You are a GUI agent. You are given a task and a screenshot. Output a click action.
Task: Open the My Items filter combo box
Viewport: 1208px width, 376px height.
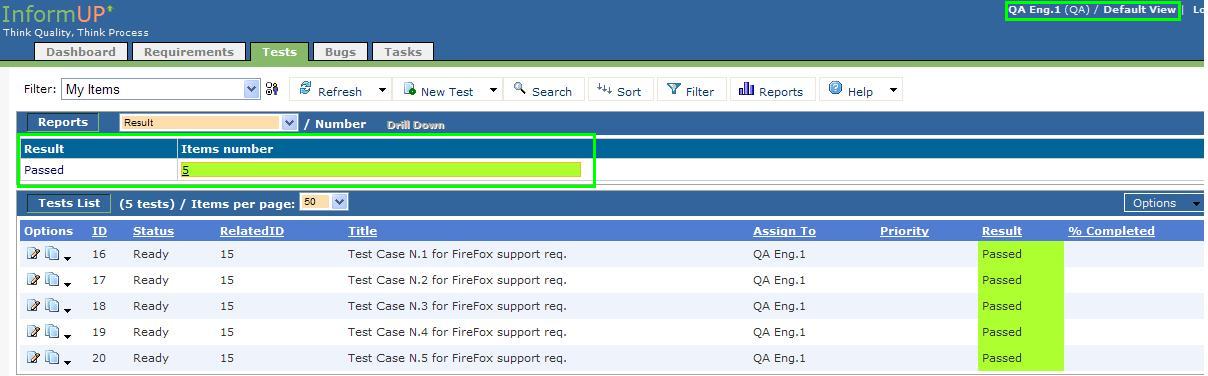tap(160, 89)
